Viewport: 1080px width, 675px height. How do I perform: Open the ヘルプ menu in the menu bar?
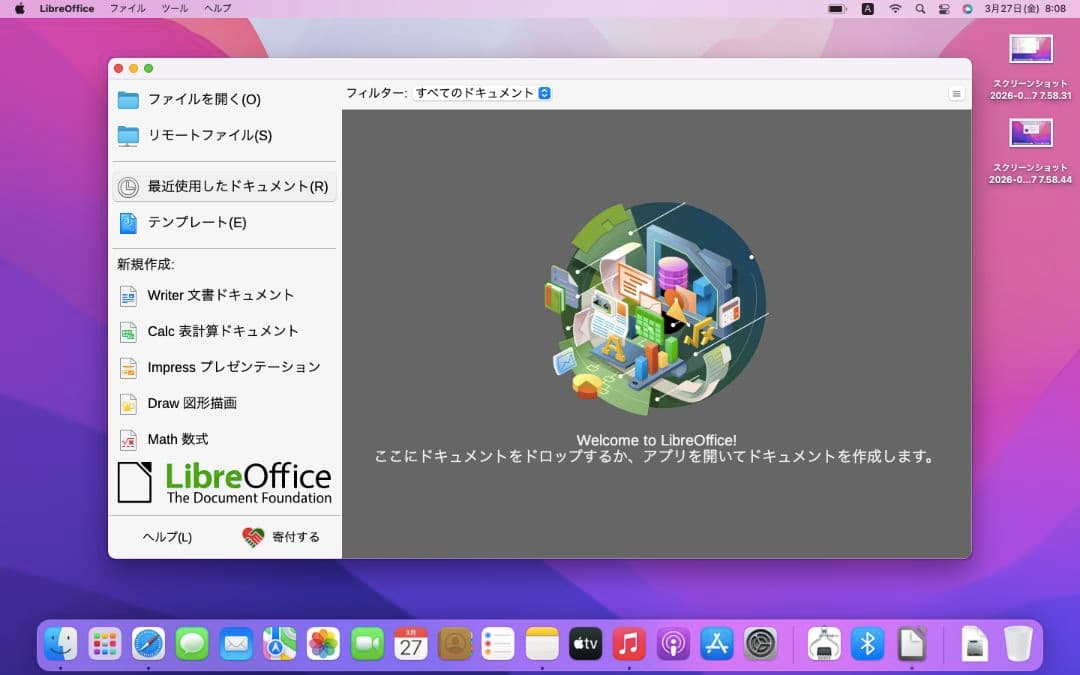point(218,8)
